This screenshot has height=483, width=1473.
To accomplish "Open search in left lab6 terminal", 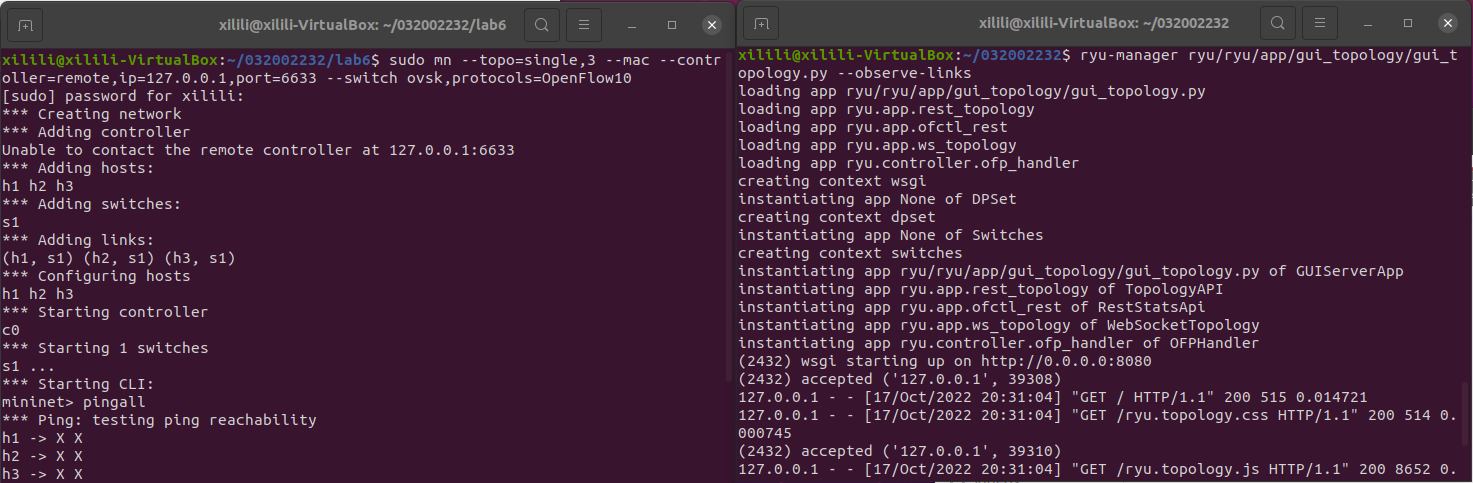I will coord(541,24).
